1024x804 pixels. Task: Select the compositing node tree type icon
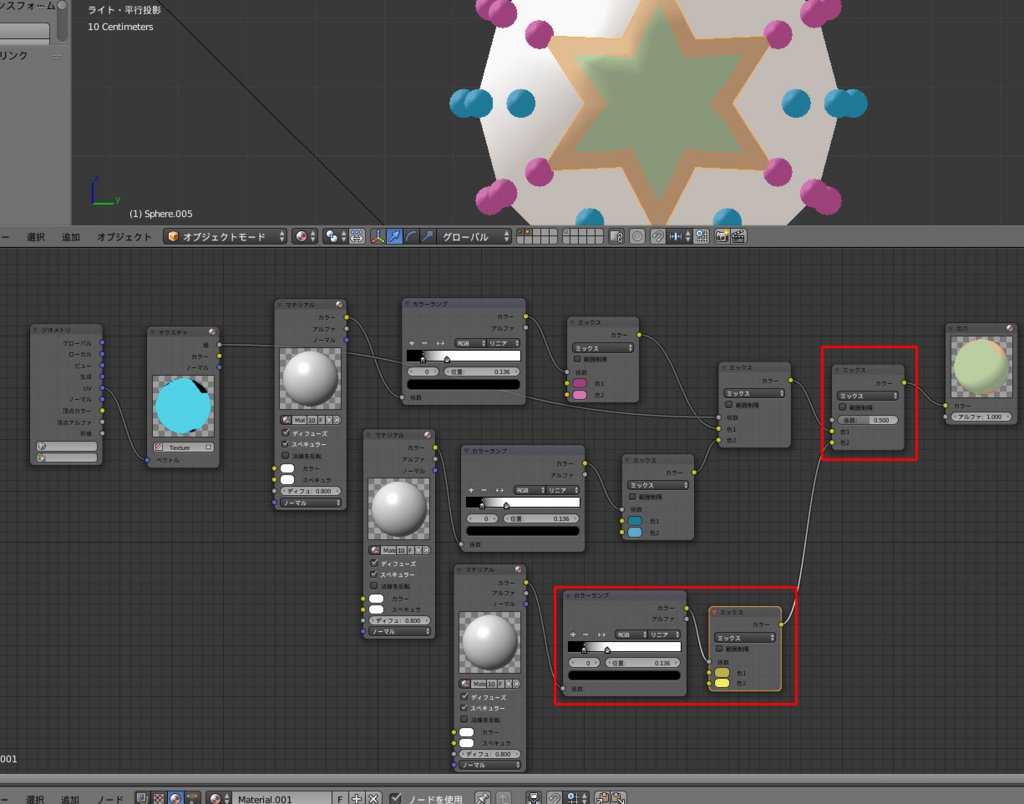[x=142, y=798]
